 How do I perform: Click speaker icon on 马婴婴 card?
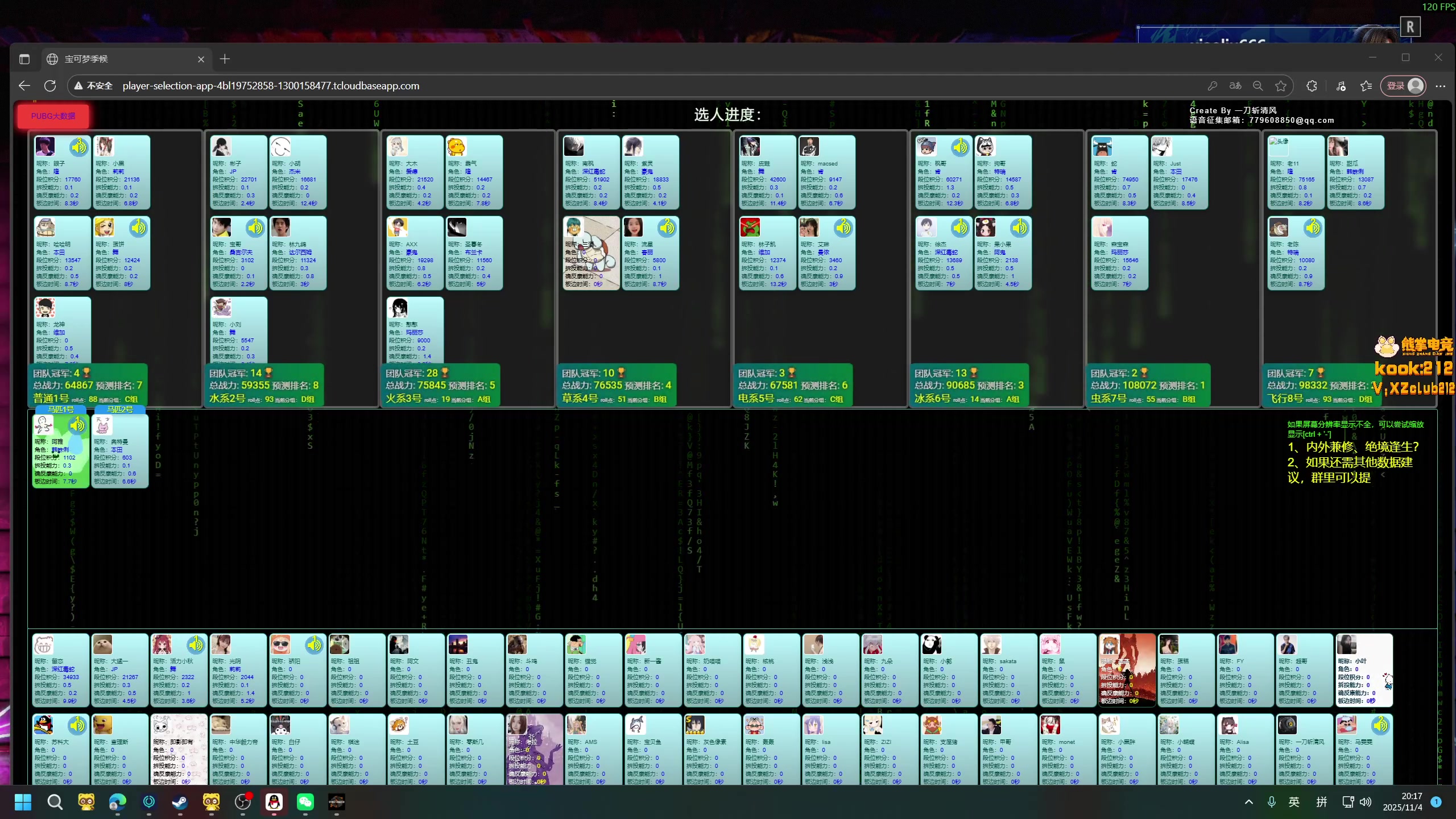(1380, 725)
